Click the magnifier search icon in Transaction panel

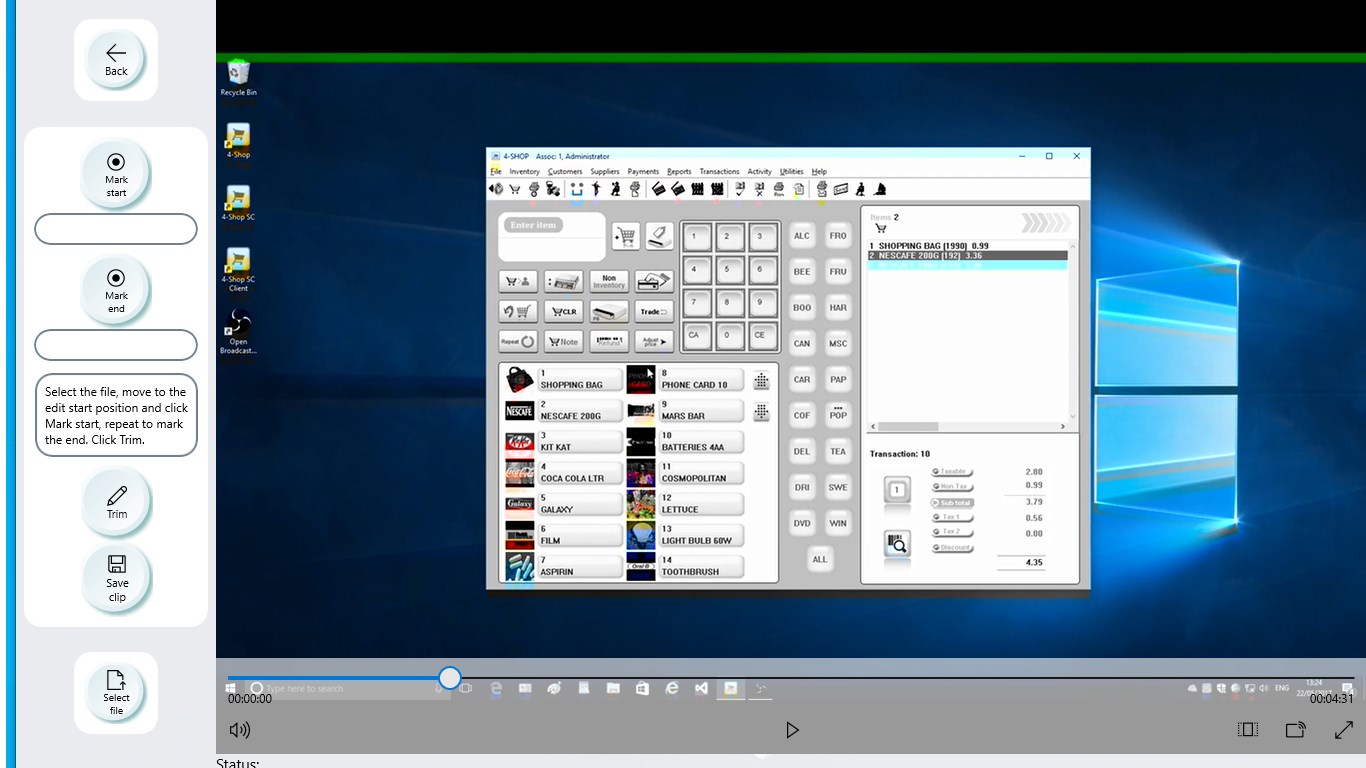[x=897, y=542]
